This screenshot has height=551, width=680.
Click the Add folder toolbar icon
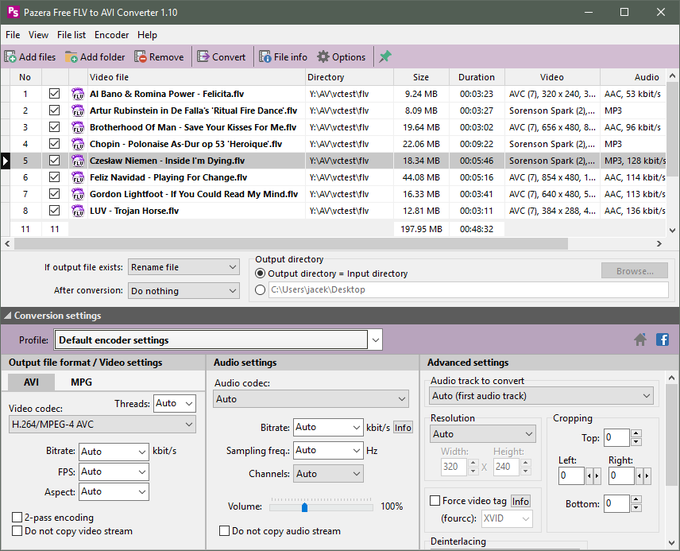[x=71, y=57]
